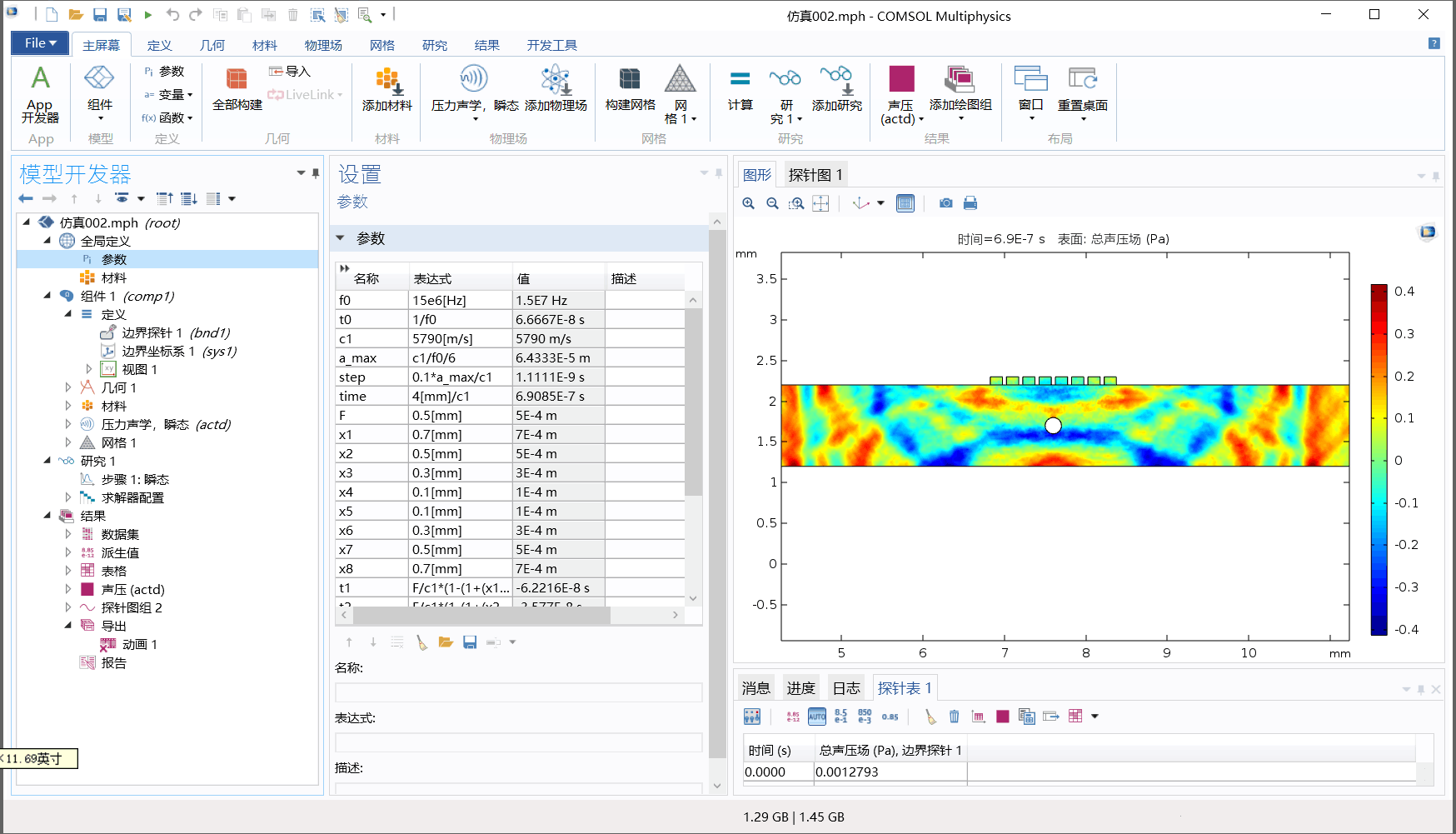The image size is (1456, 834).
Task: Click the camera snapshot icon in graphics toolbar
Action: tap(946, 203)
